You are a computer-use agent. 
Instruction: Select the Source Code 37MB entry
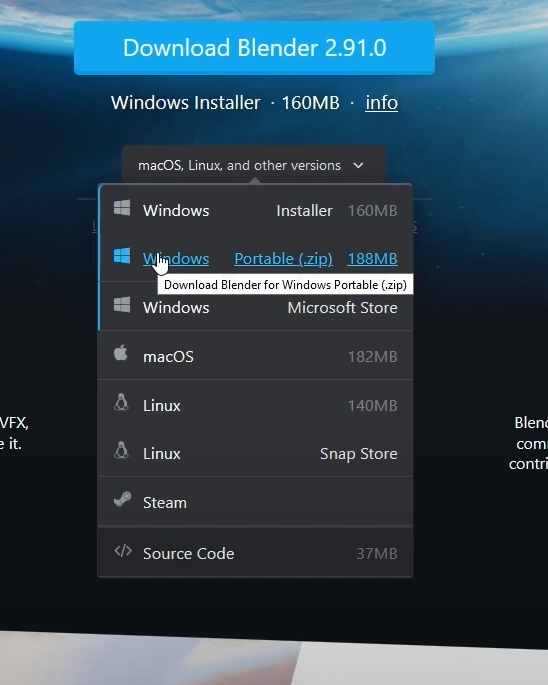pos(256,553)
